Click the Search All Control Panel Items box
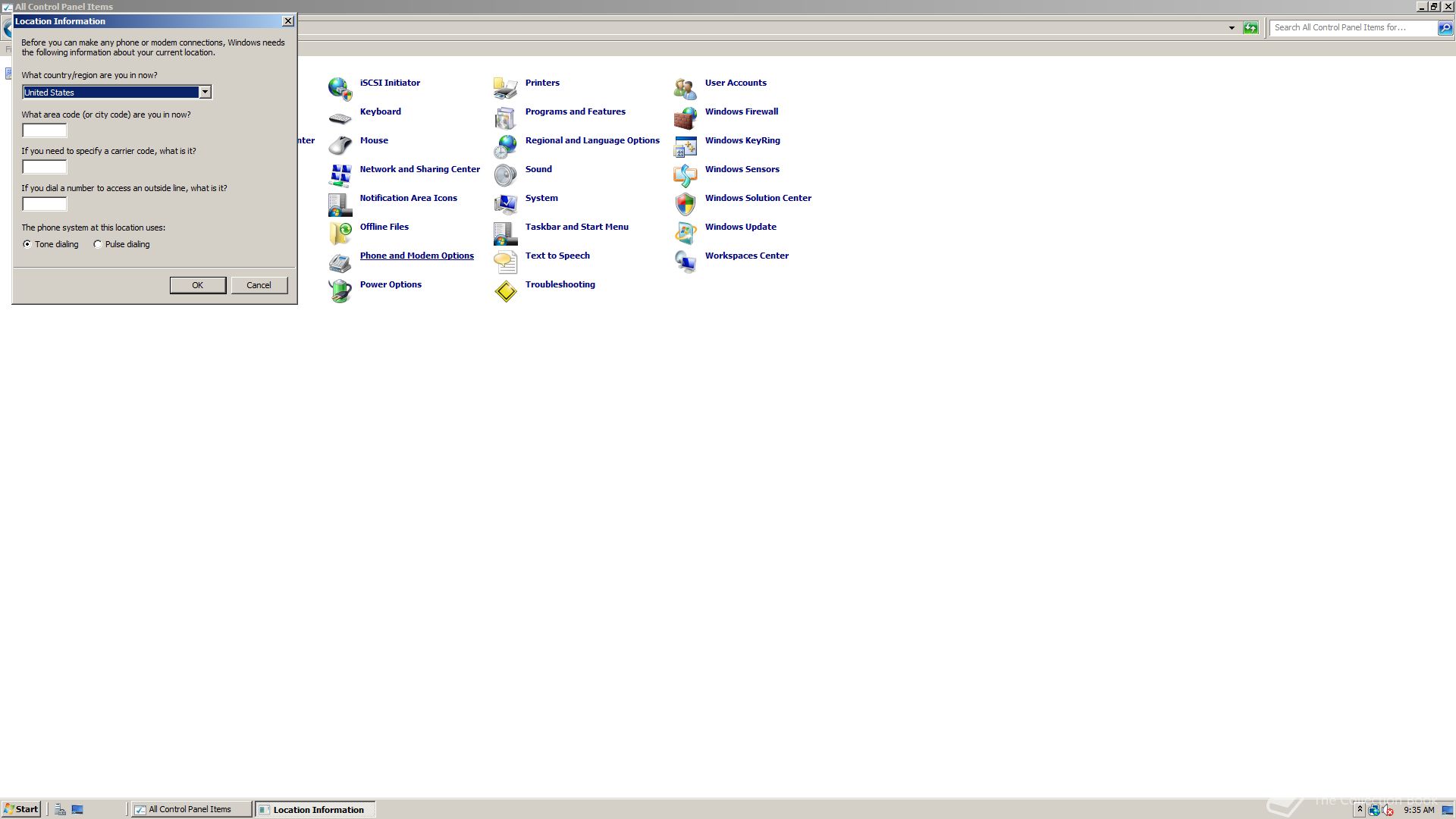 [1353, 28]
